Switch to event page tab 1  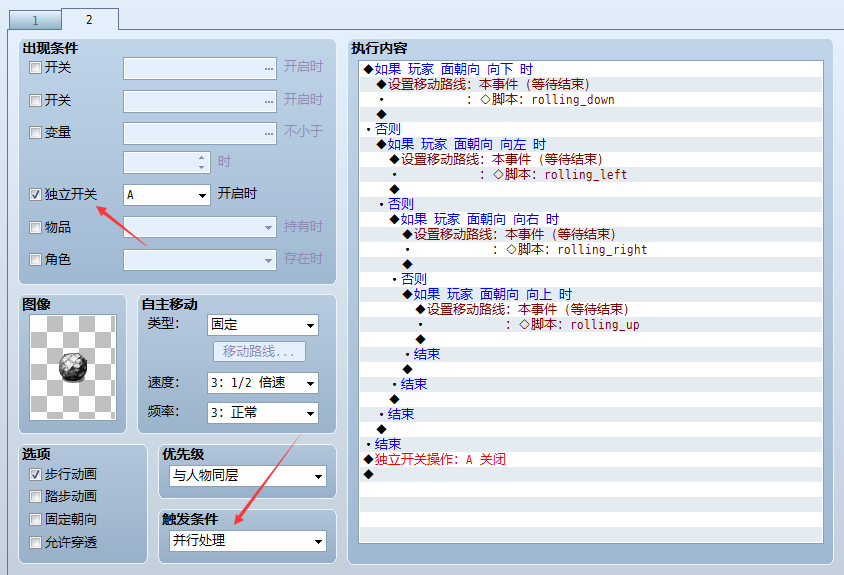35,20
